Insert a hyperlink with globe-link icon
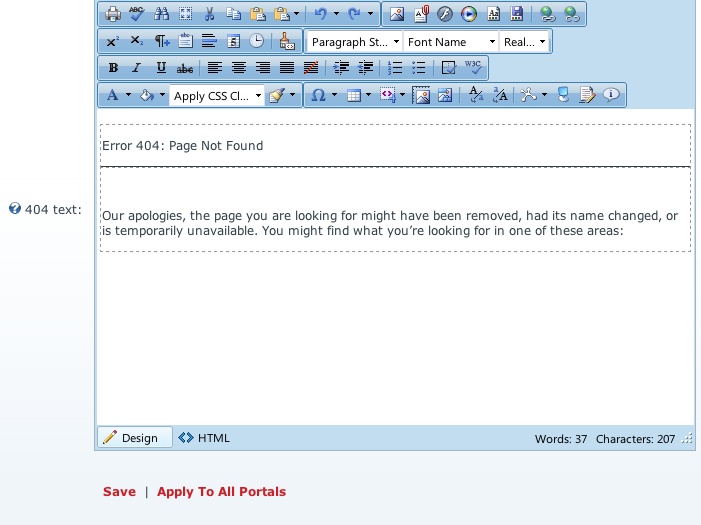 548,14
